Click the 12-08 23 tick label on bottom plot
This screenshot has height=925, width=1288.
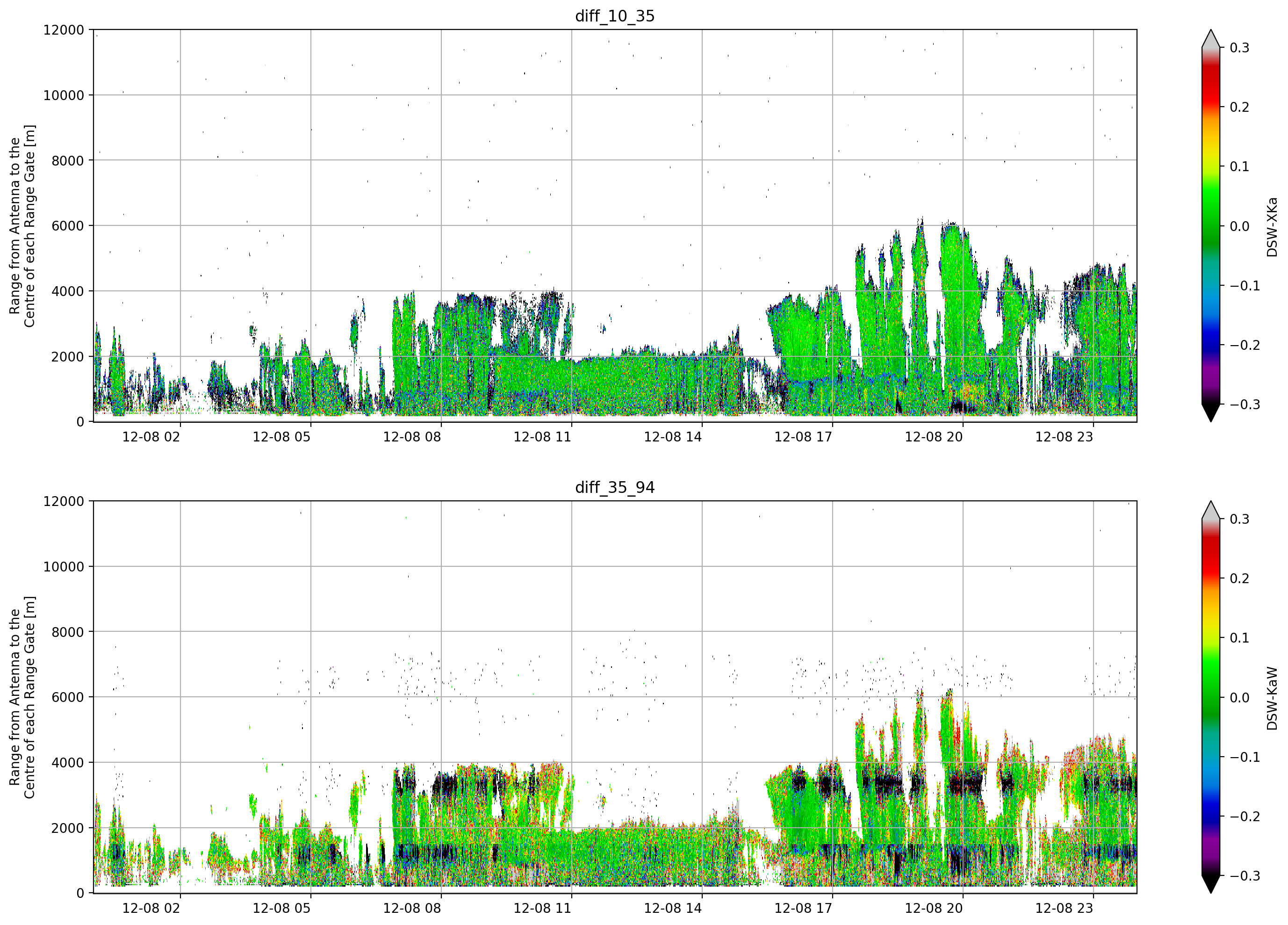pyautogui.click(x=1064, y=908)
